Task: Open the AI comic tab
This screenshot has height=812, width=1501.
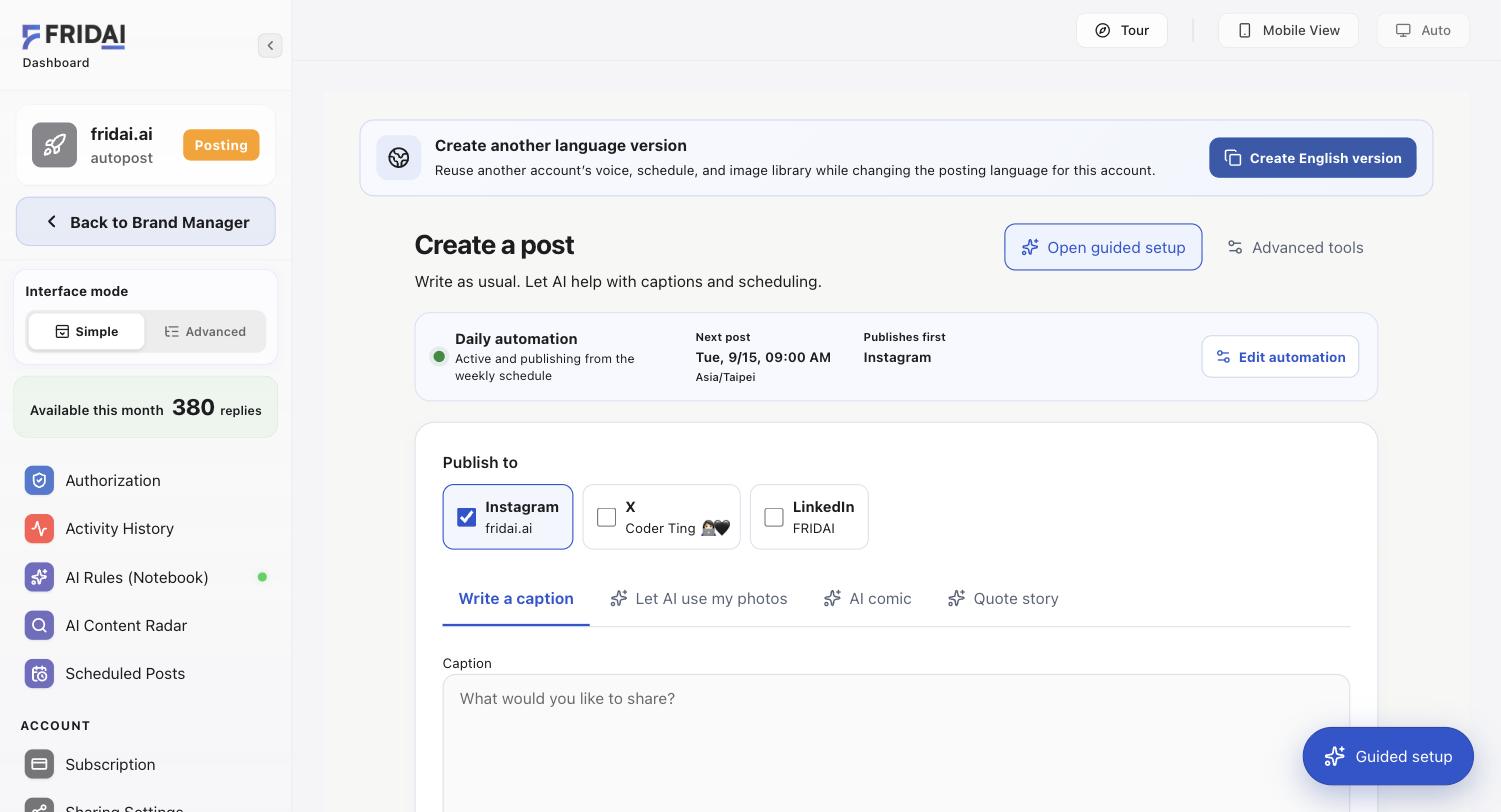Action: point(868,599)
